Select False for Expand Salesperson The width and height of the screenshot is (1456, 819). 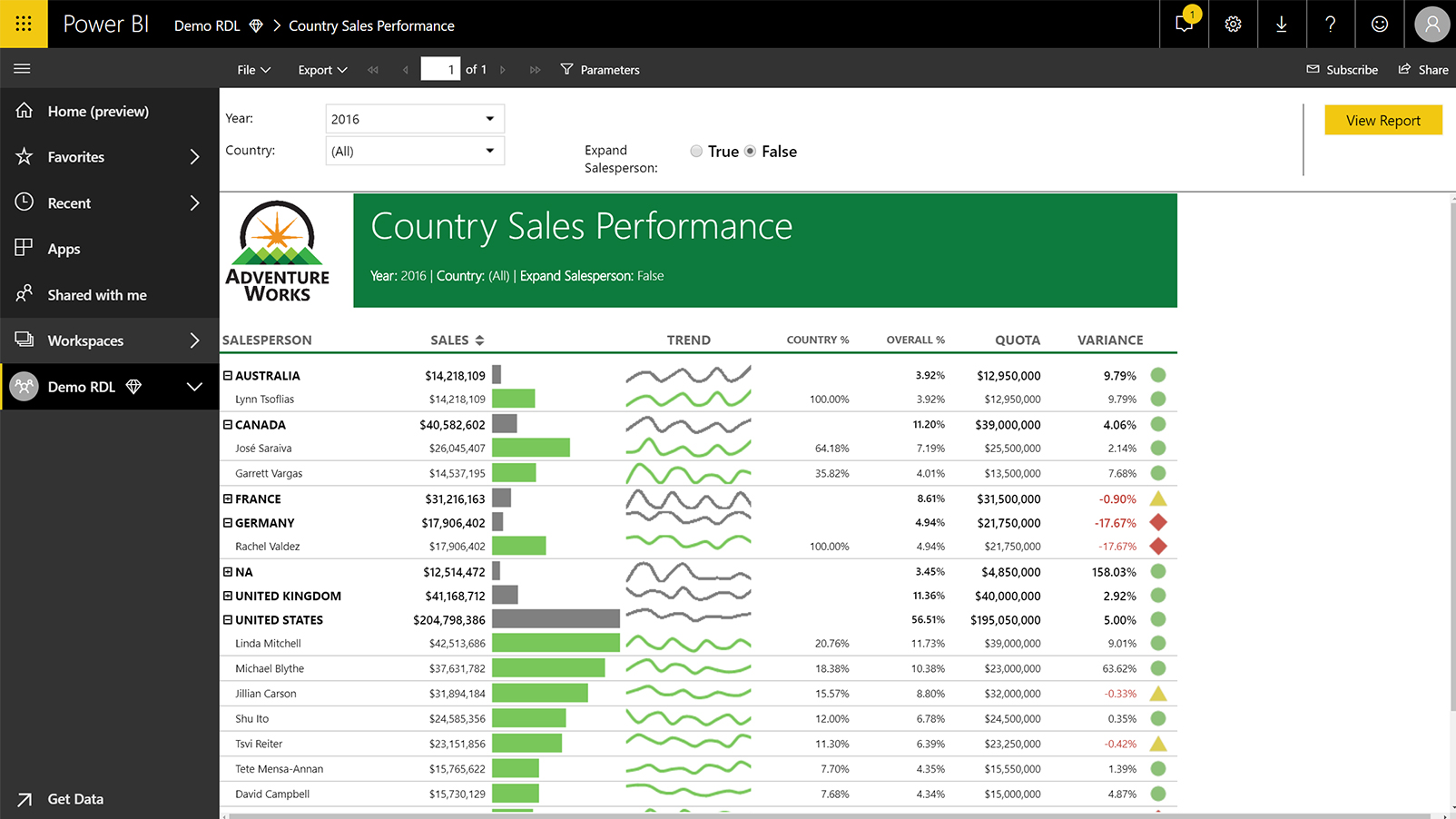(x=751, y=151)
